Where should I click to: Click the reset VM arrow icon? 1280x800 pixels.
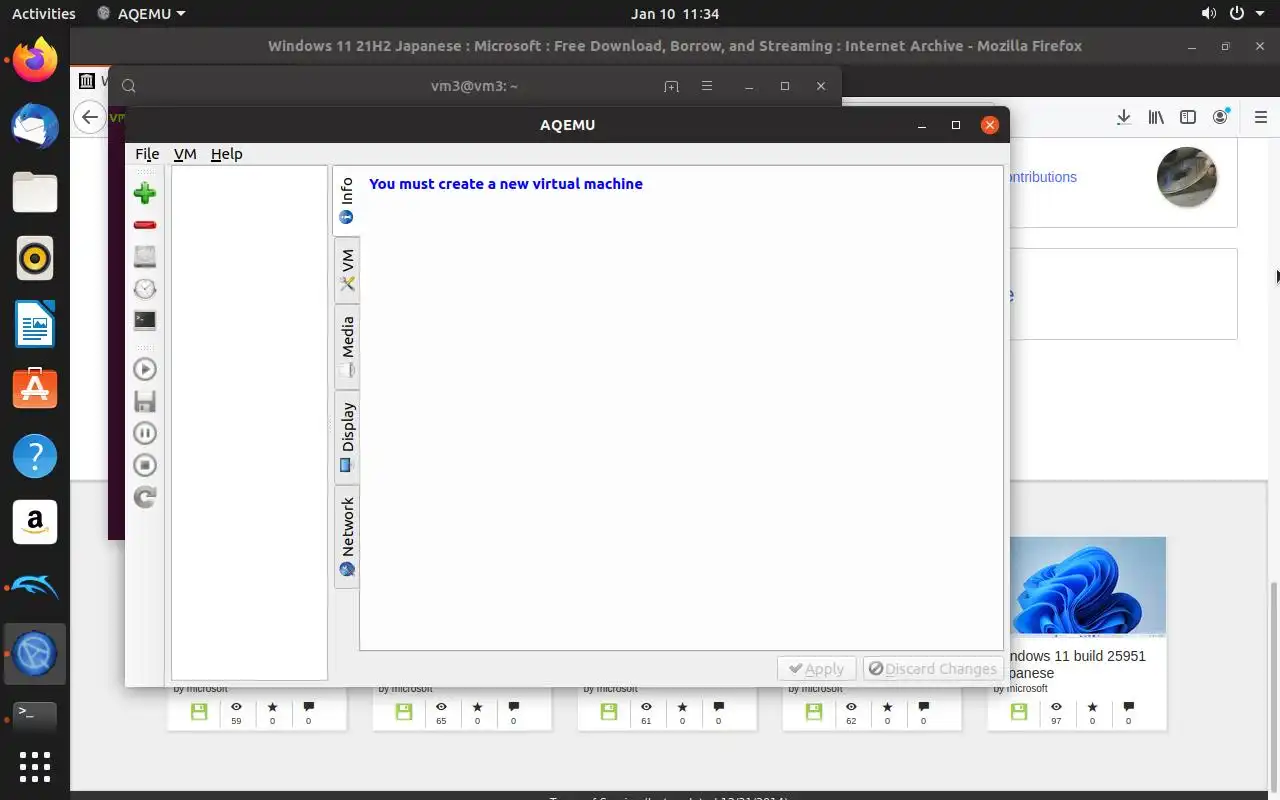145,497
